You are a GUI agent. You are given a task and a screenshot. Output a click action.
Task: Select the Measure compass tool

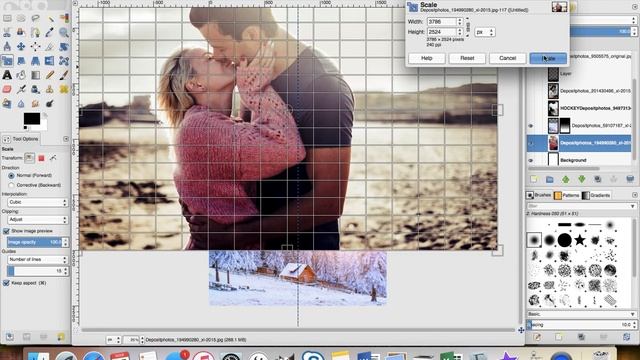tap(7, 47)
